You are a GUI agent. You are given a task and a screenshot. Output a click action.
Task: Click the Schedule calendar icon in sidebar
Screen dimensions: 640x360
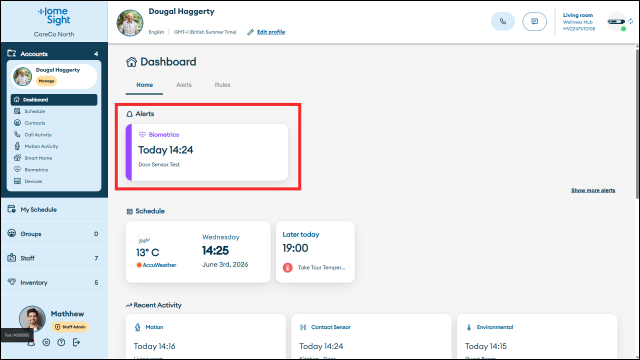coord(17,111)
